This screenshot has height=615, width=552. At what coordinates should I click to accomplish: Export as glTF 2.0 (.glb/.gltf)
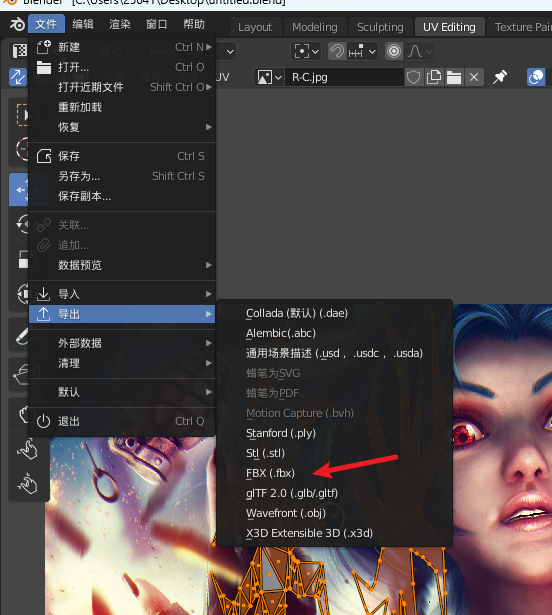point(334,493)
